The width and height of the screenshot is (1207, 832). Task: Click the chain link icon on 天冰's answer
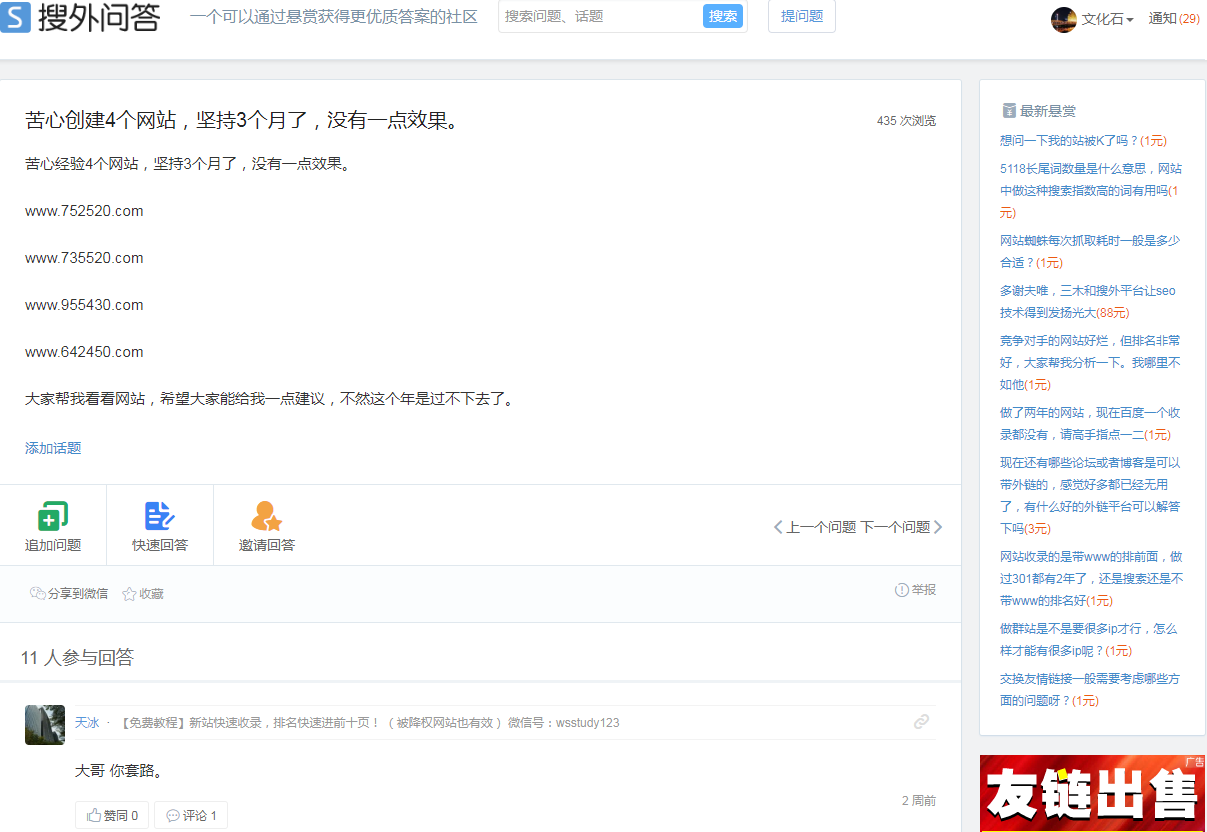[922, 721]
